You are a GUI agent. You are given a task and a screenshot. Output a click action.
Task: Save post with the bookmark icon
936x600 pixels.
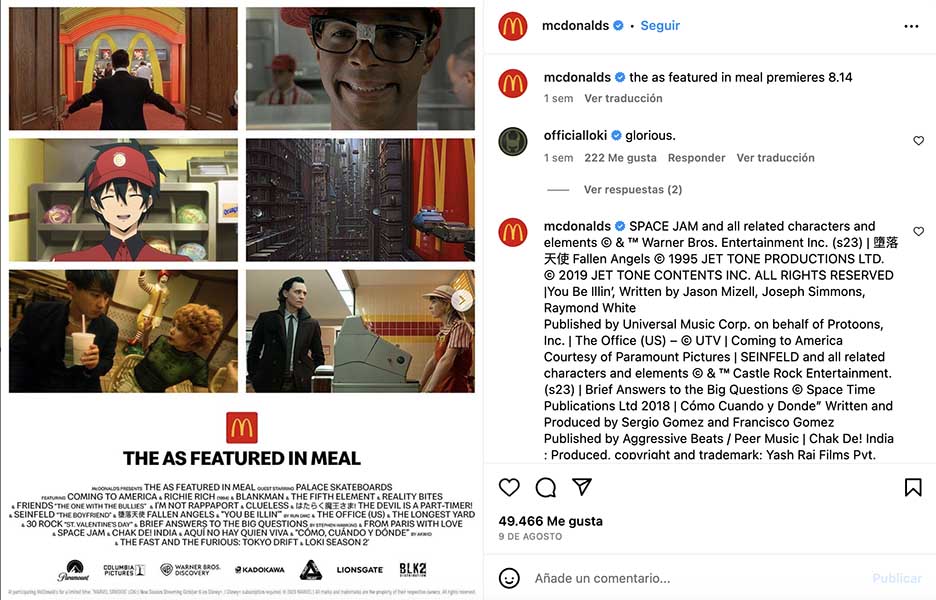coord(913,487)
